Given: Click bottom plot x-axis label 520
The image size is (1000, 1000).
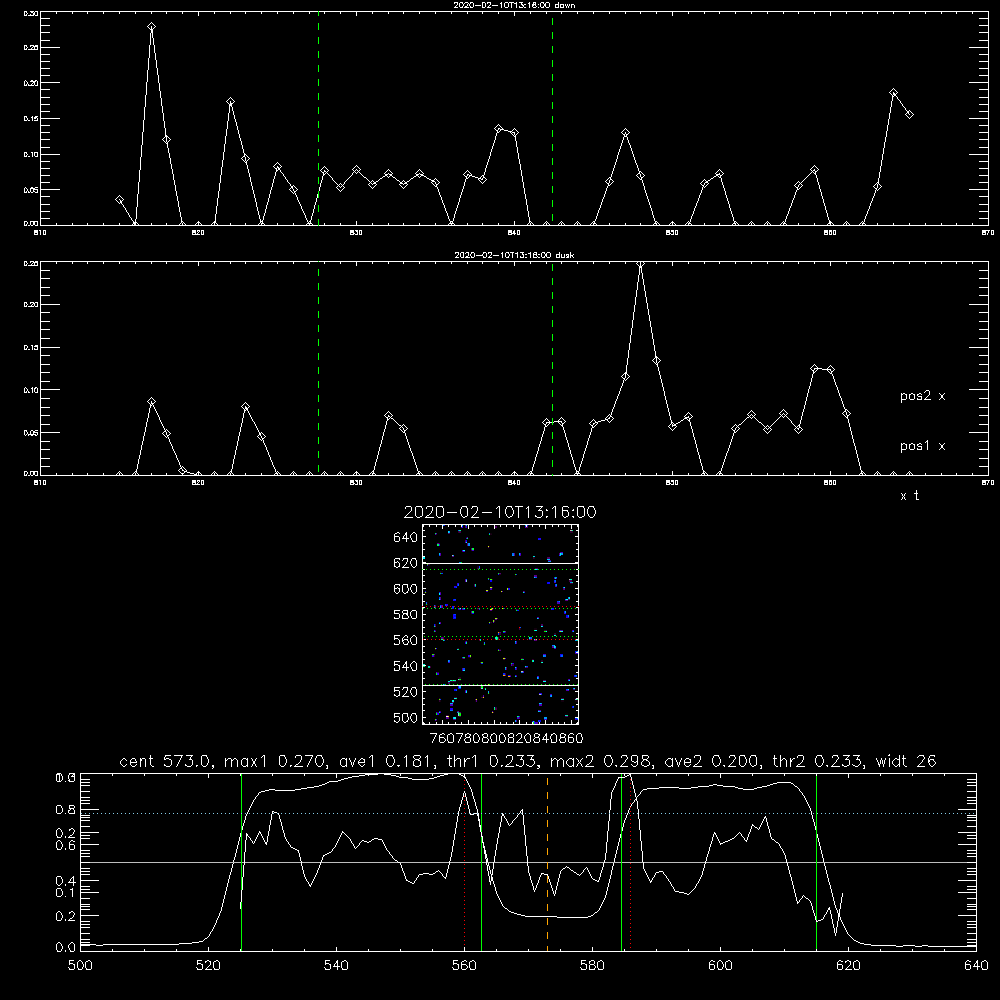Looking at the screenshot, I should pos(208,966).
